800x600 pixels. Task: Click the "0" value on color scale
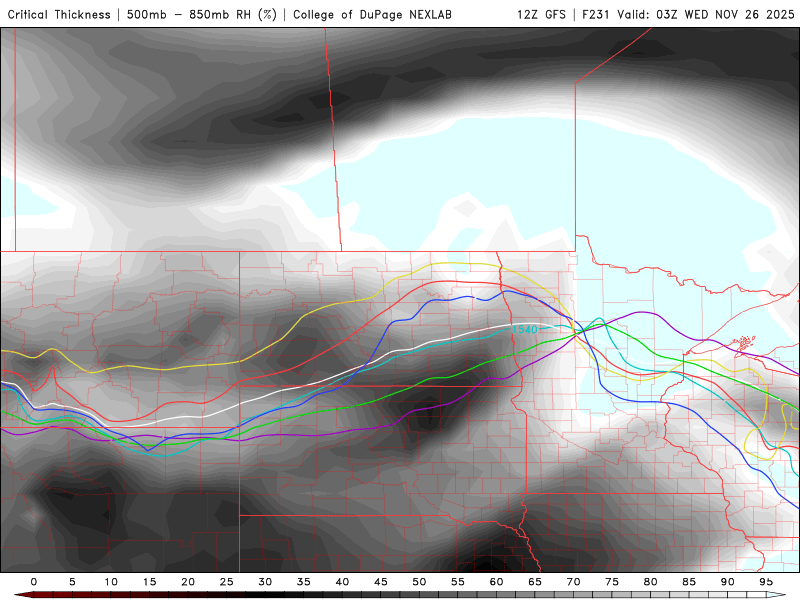[x=34, y=582]
